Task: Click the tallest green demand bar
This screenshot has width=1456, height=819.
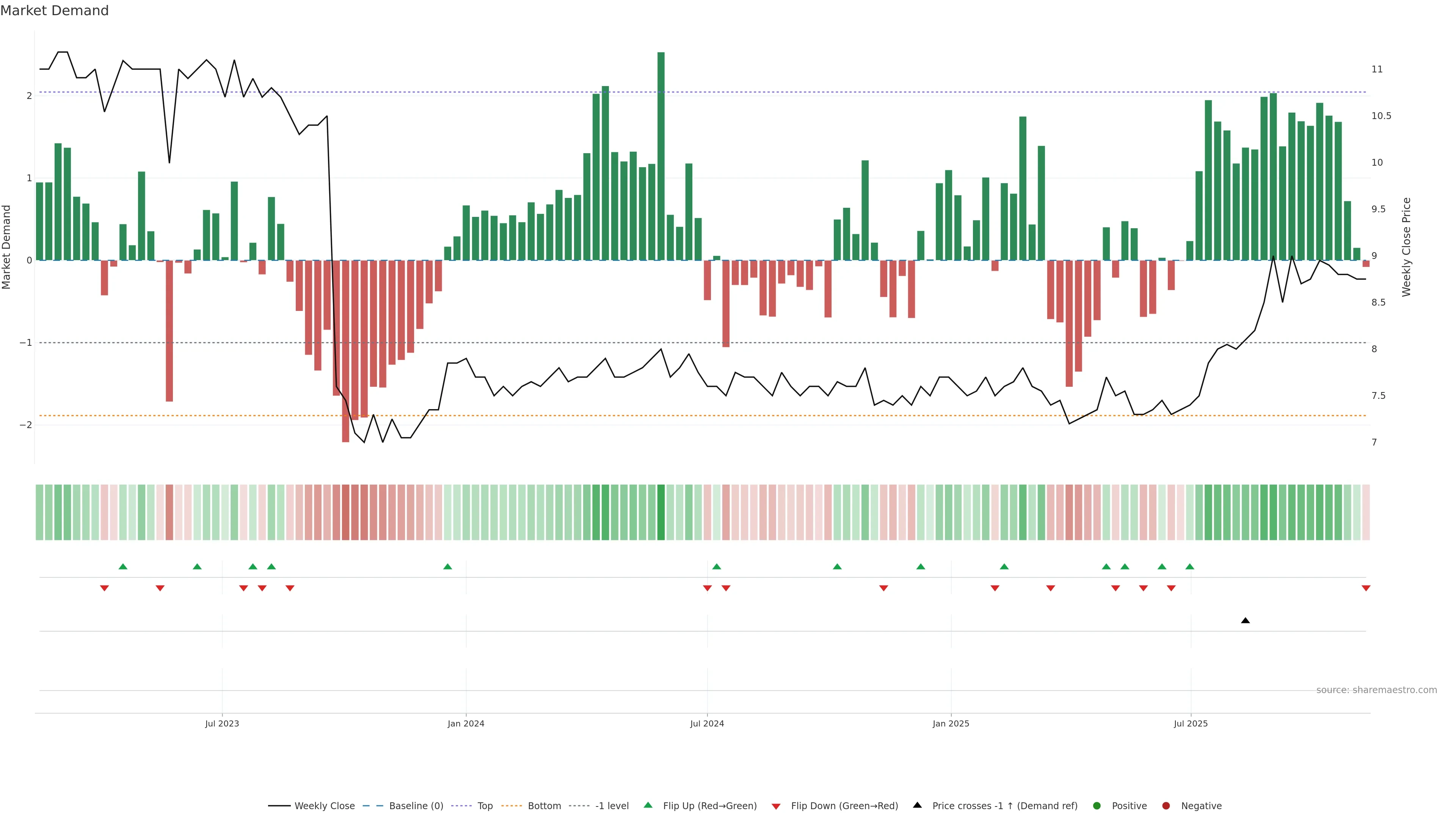Action: click(661, 156)
